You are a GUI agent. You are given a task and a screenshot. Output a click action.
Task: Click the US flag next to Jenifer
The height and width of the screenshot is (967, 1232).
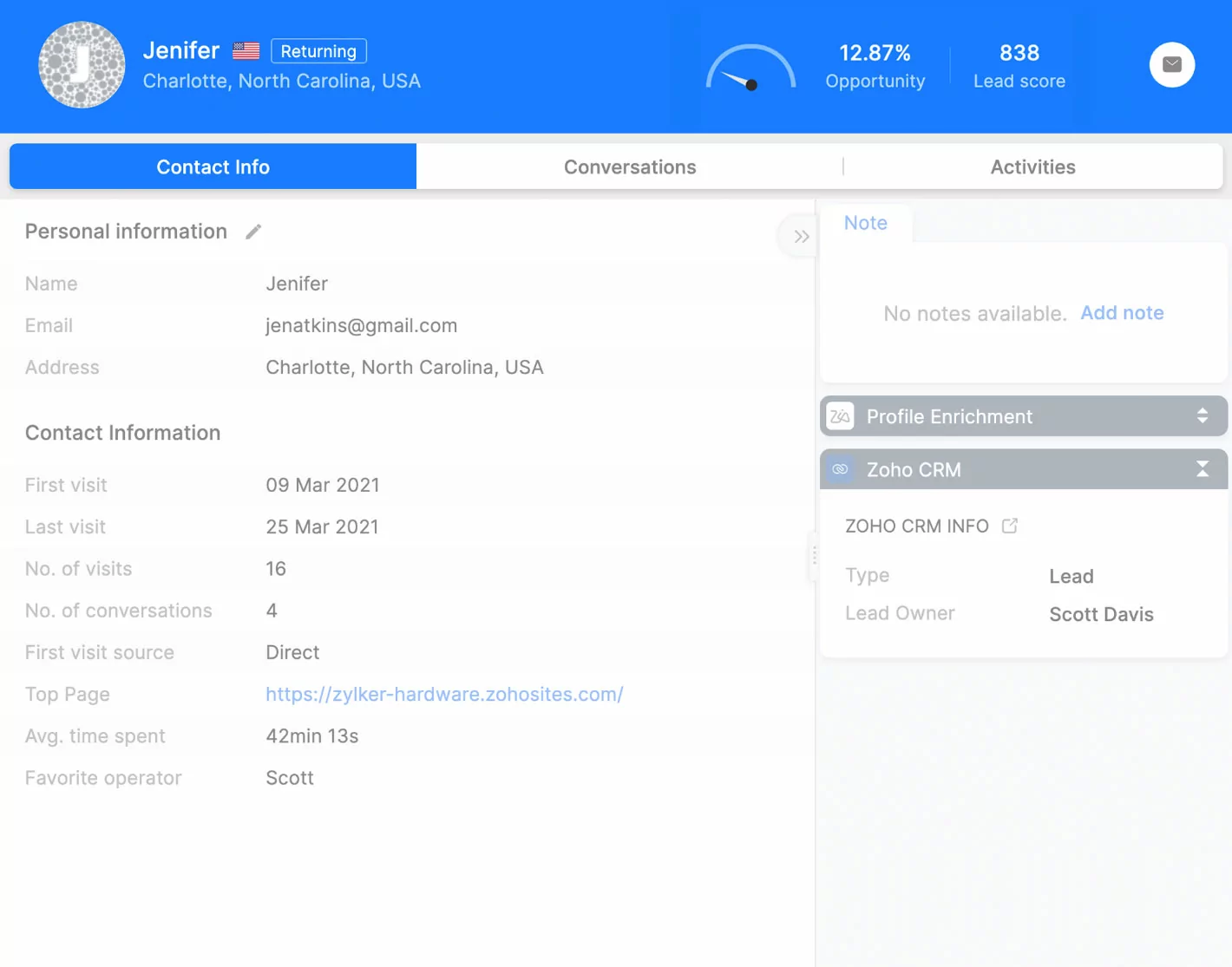click(245, 50)
